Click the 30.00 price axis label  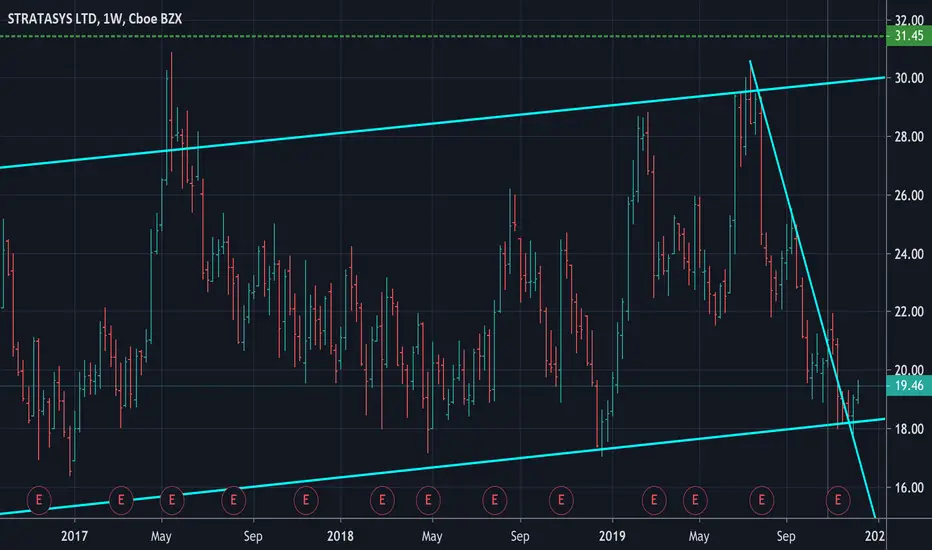click(909, 78)
